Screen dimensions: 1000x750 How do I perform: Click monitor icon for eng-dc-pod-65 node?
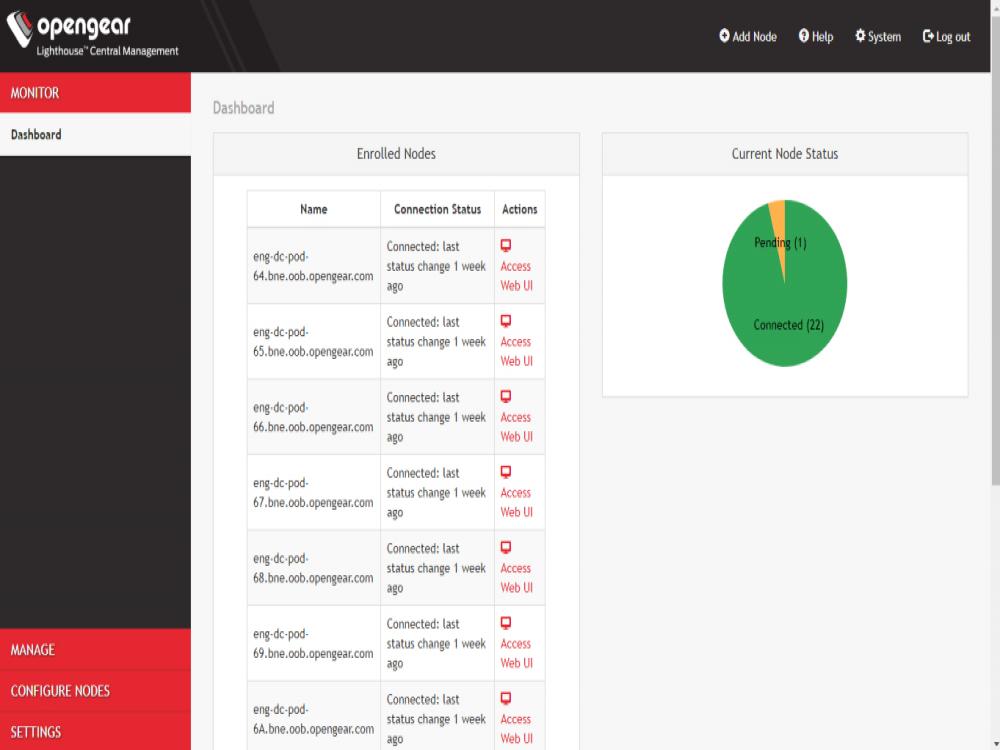click(x=506, y=321)
